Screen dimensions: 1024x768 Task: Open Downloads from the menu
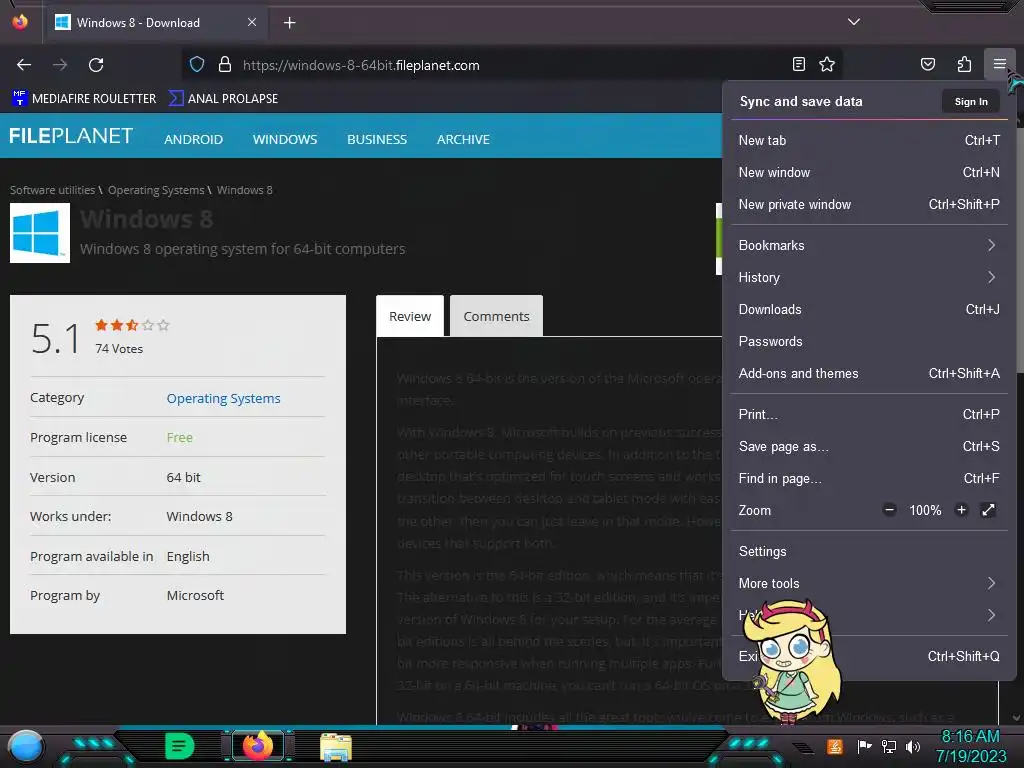[x=869, y=310]
